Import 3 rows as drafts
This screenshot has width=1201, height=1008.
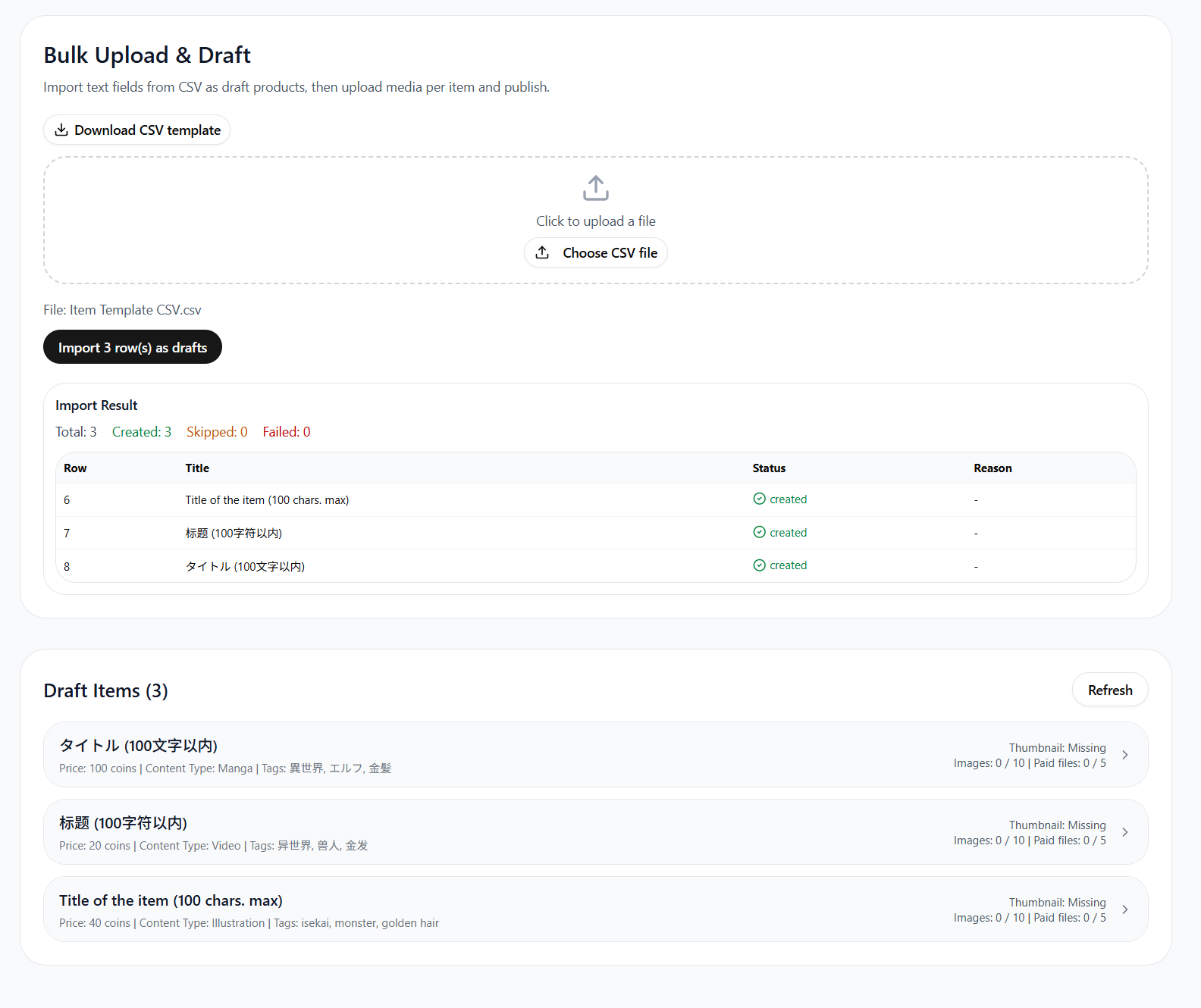pyautogui.click(x=133, y=347)
